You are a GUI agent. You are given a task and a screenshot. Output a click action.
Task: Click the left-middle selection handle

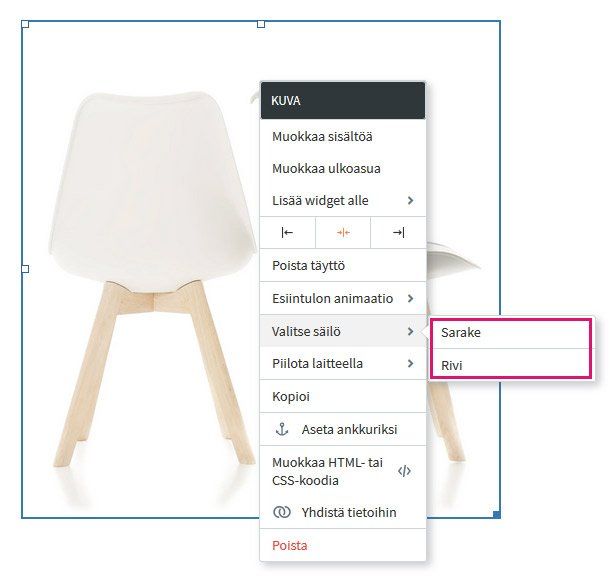(25, 269)
